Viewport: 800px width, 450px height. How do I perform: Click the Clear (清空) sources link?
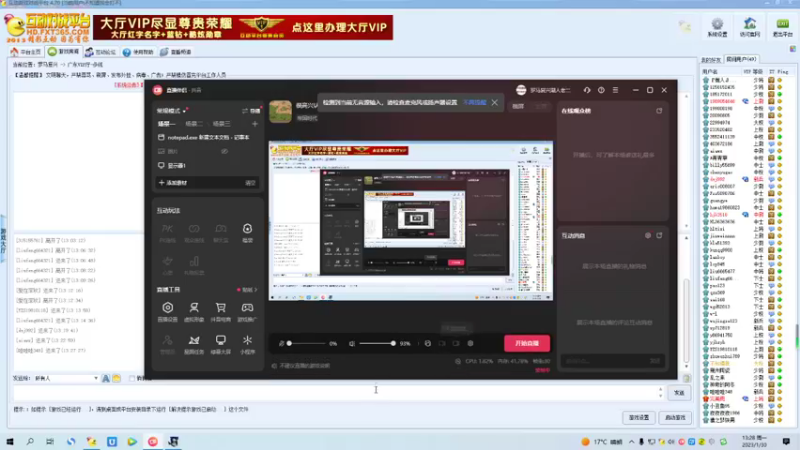pos(250,183)
